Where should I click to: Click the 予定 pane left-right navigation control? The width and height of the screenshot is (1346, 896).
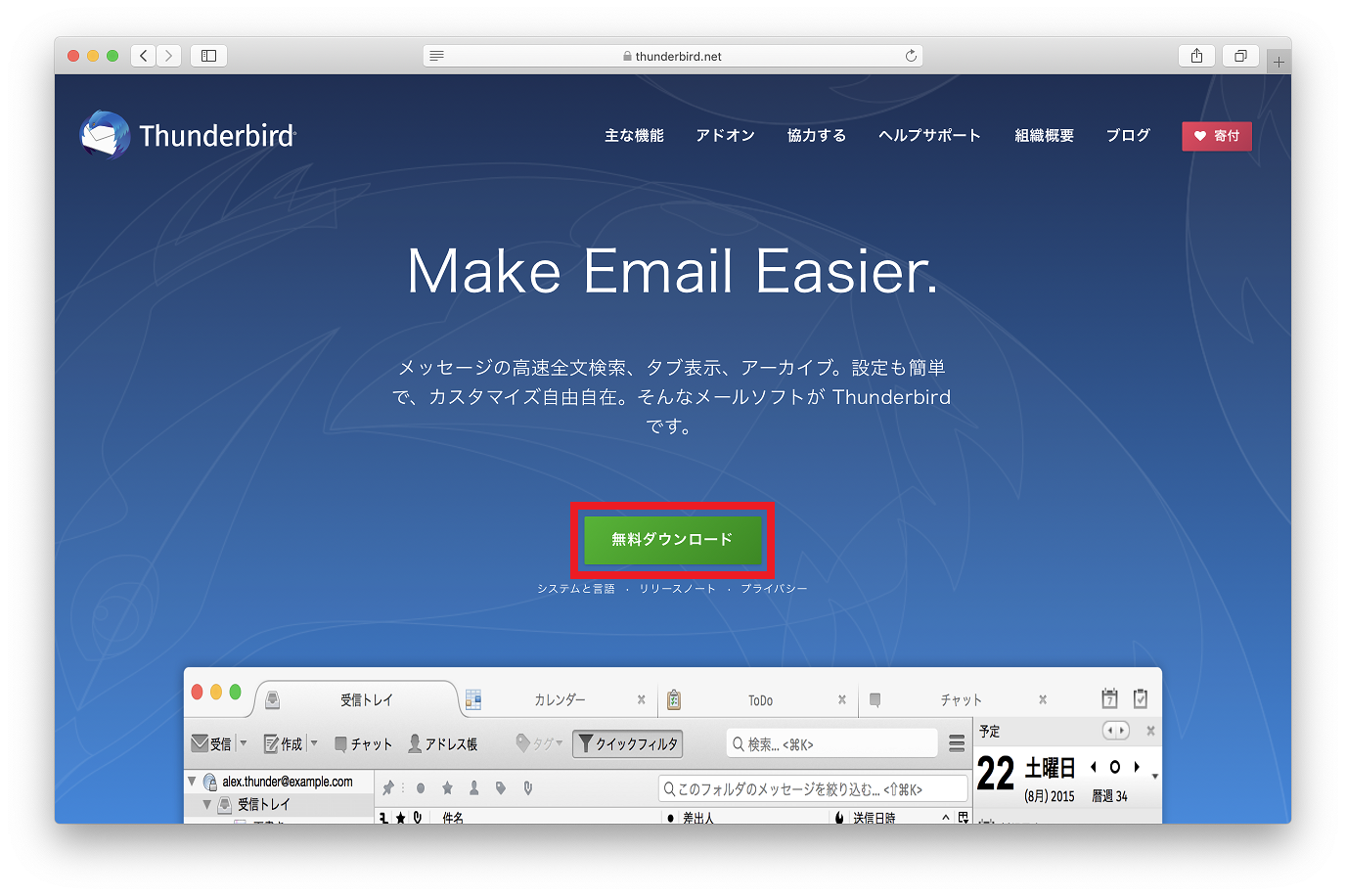click(1115, 731)
